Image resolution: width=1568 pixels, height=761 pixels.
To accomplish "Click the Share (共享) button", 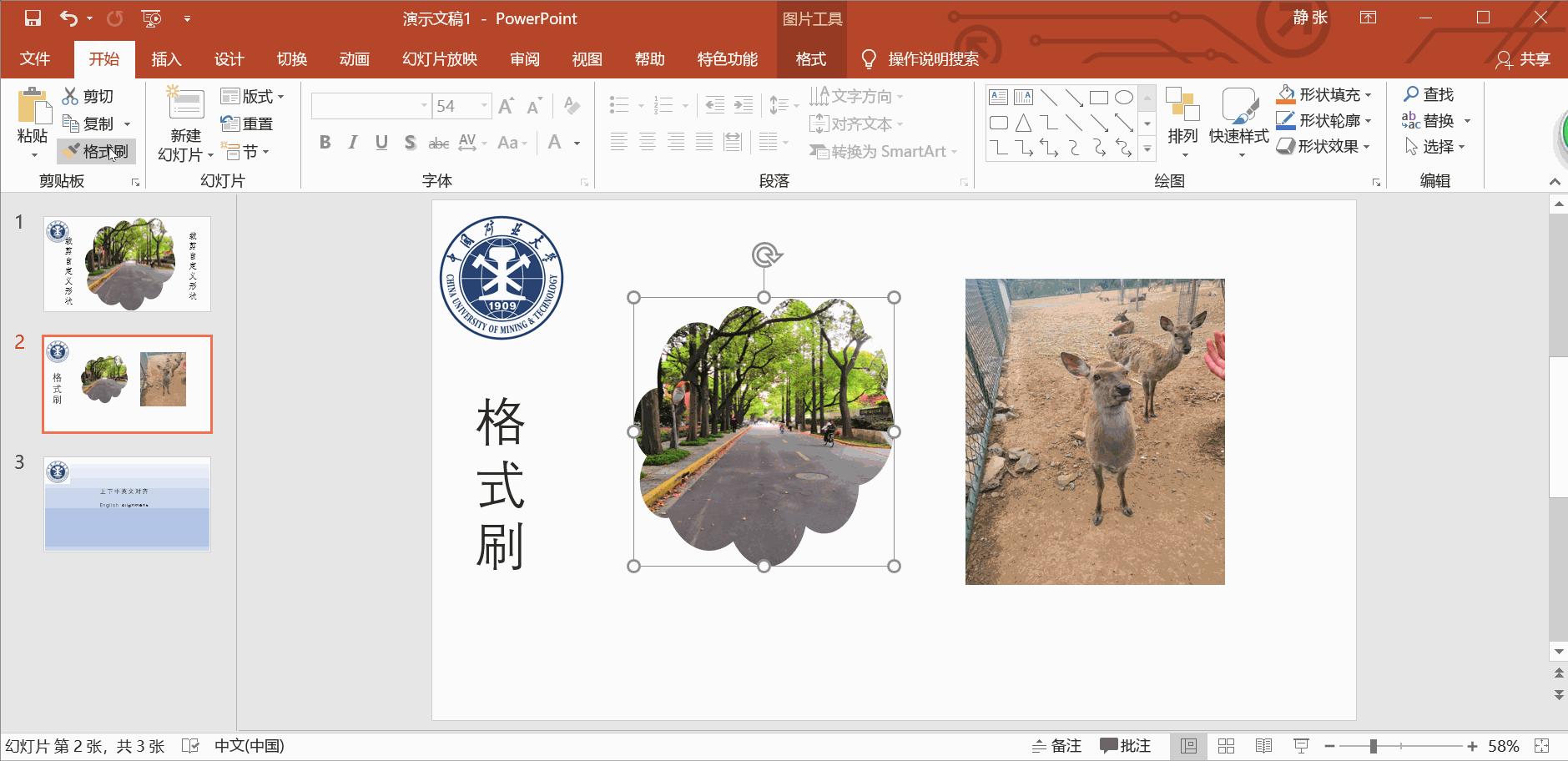I will click(x=1524, y=59).
